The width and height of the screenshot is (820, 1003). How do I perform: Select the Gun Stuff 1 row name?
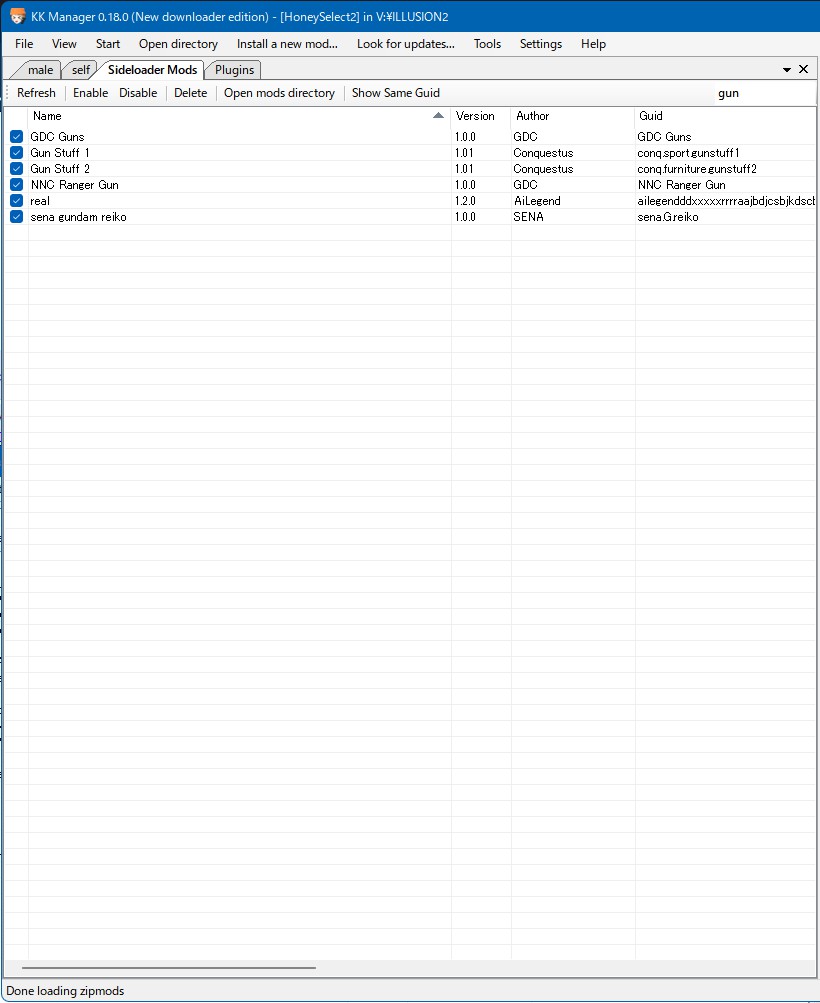click(x=59, y=152)
